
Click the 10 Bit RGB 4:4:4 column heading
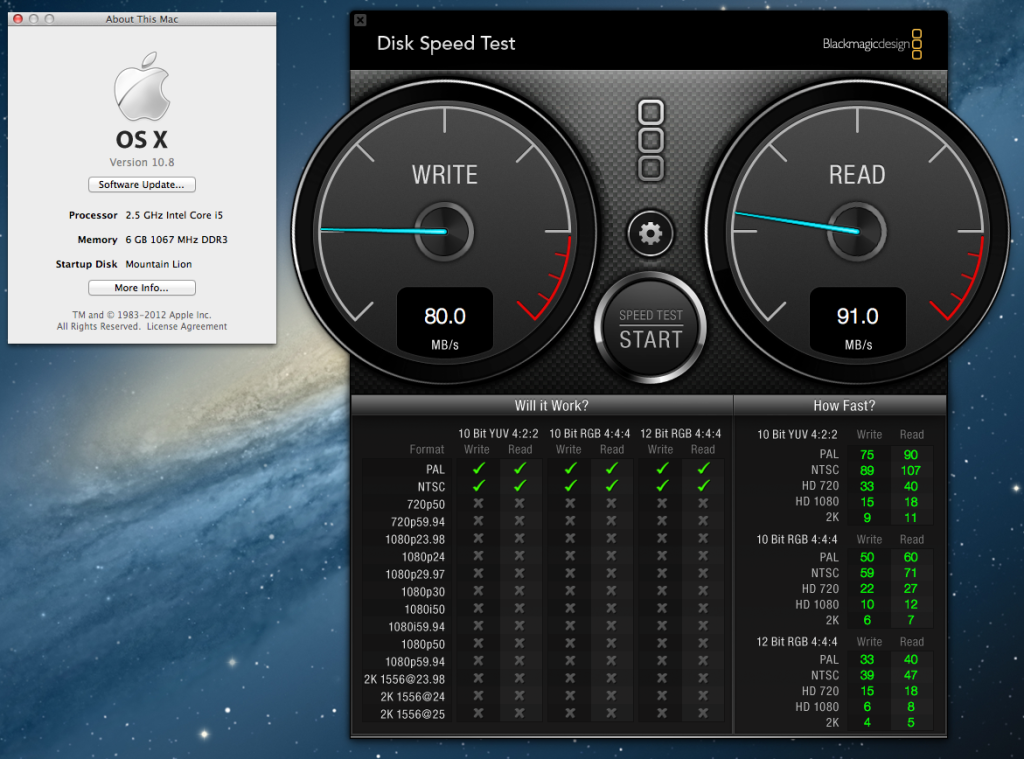590,434
